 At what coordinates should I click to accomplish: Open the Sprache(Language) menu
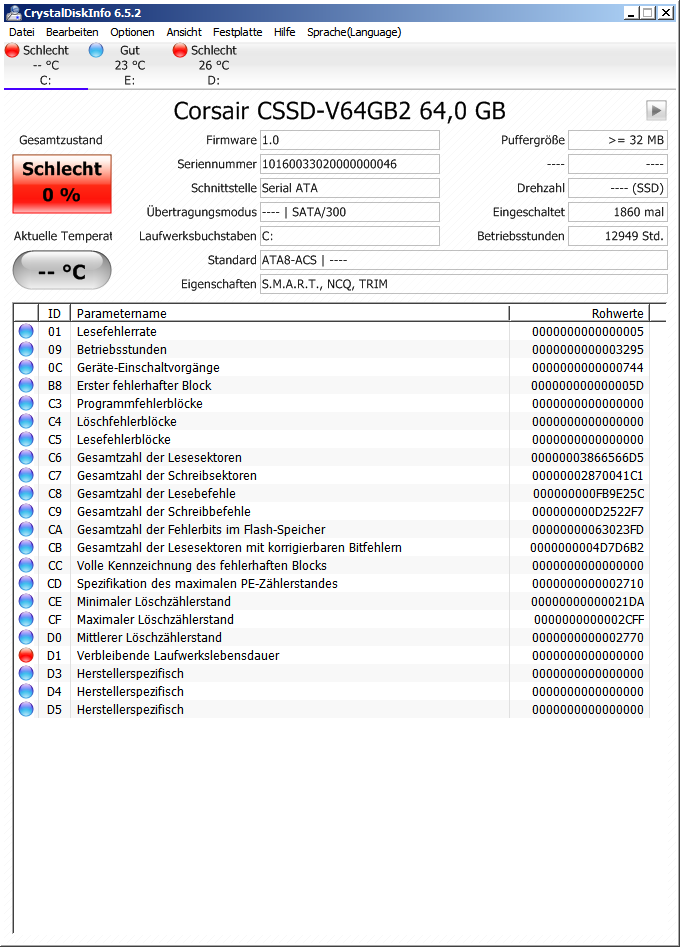[x=354, y=32]
